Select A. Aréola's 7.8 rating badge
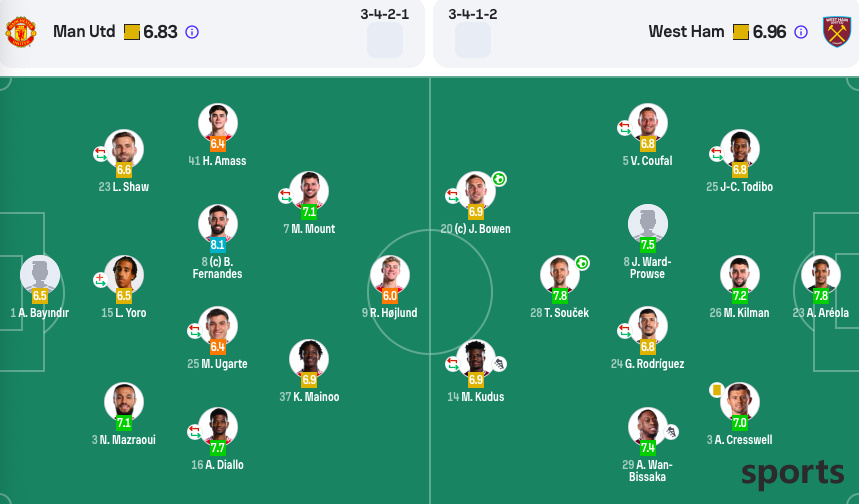The height and width of the screenshot is (504, 859). coord(821,296)
